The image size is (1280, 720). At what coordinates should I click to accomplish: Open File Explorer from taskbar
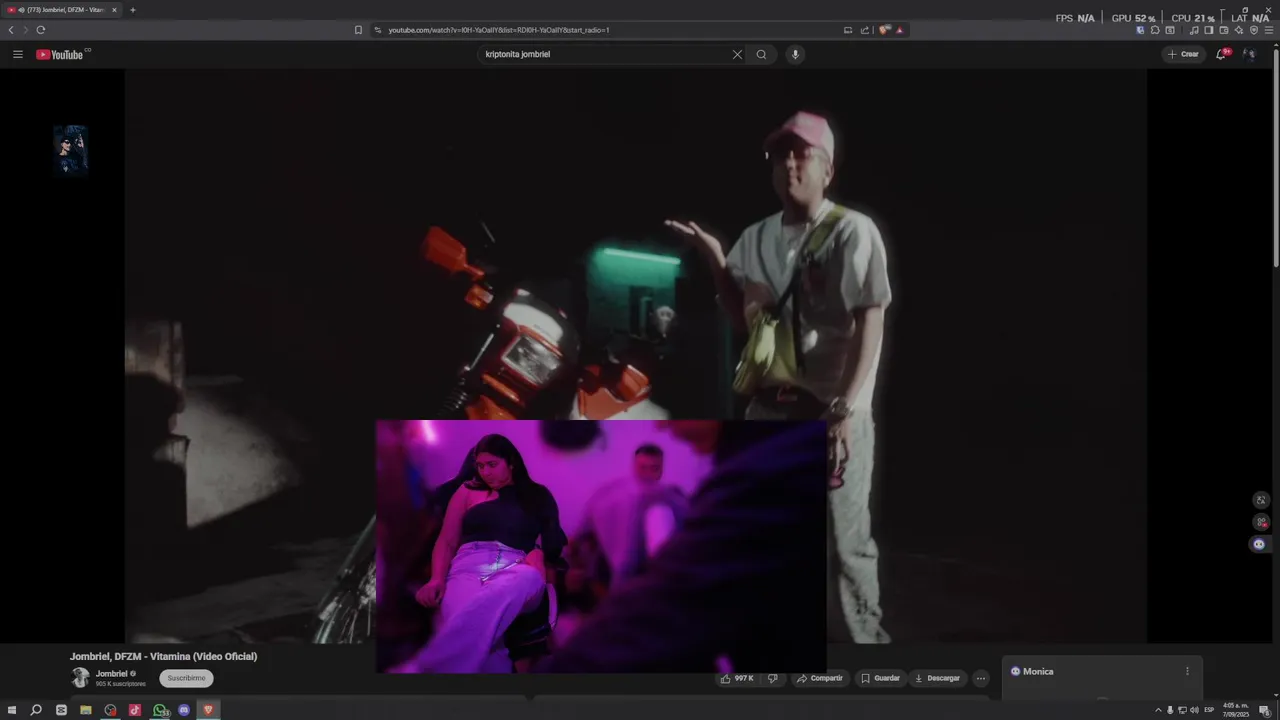pyautogui.click(x=86, y=710)
